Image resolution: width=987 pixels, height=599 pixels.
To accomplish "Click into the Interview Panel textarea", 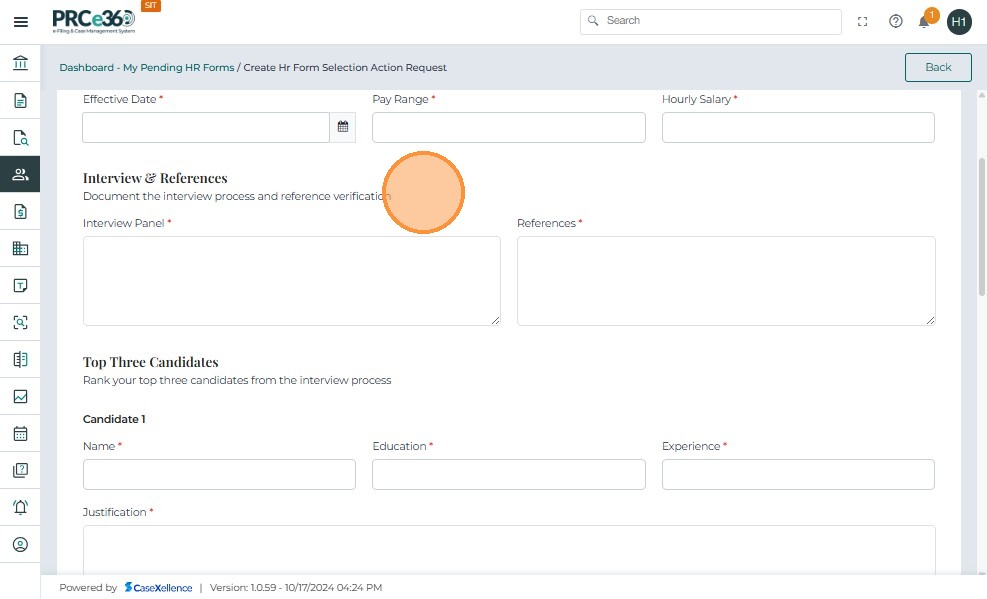I will 291,280.
